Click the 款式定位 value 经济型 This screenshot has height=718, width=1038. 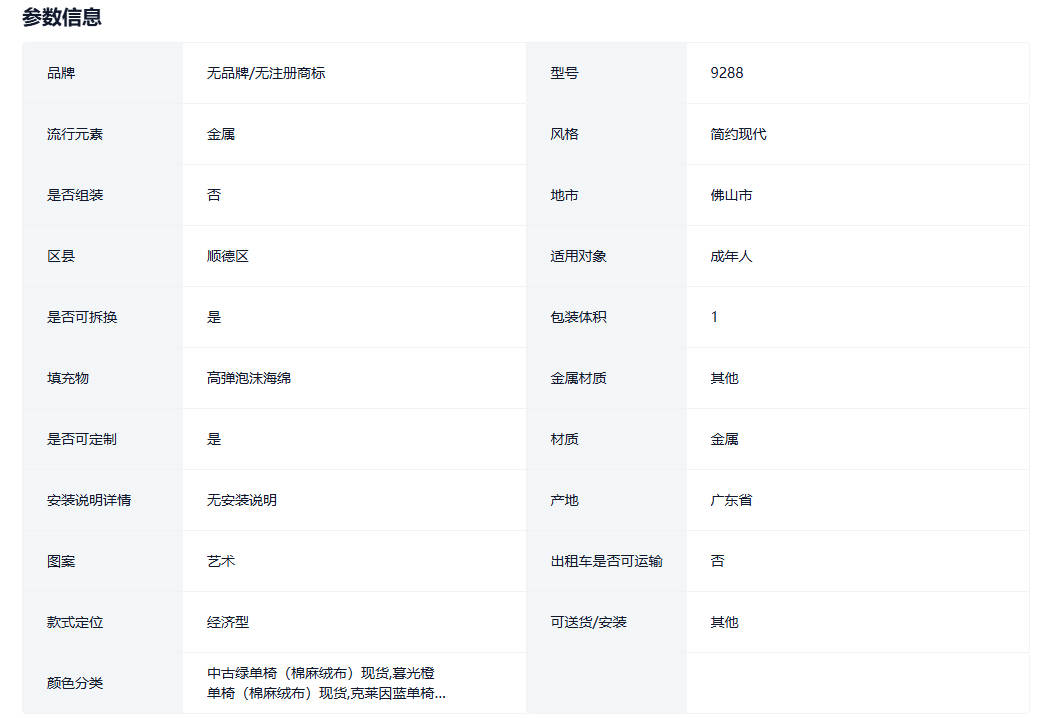pos(228,622)
